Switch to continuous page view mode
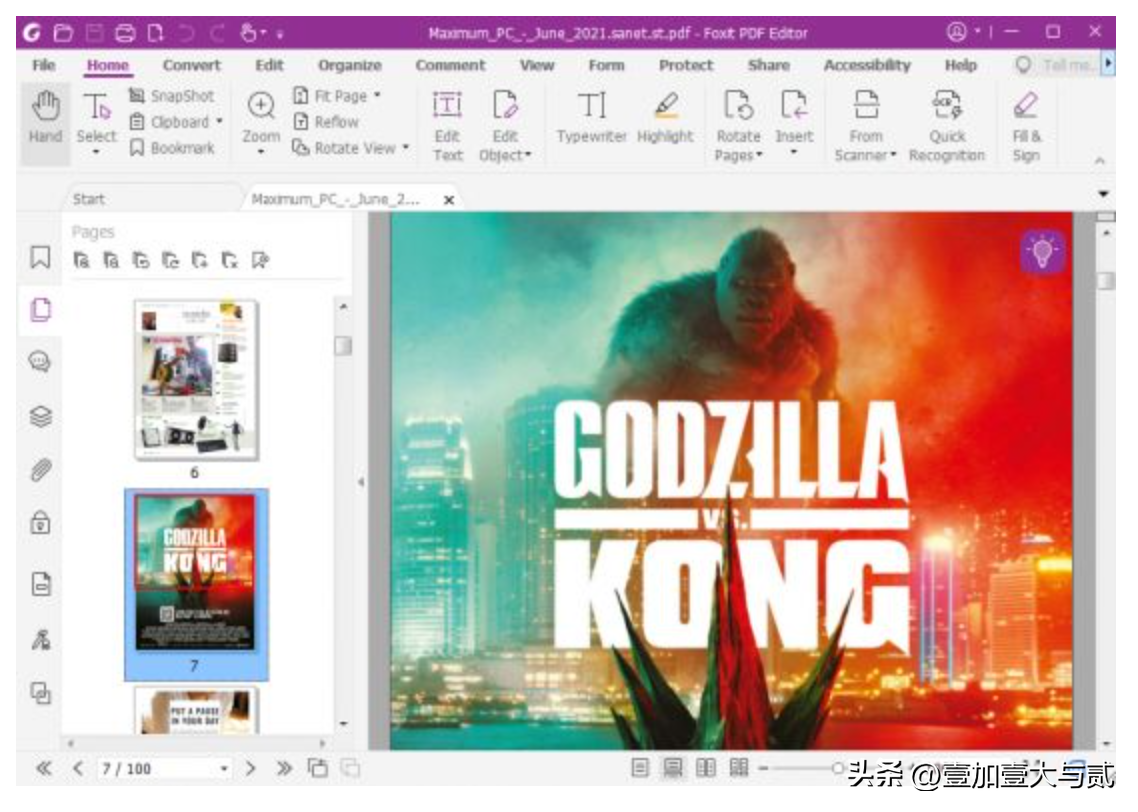1138x812 pixels. click(673, 768)
